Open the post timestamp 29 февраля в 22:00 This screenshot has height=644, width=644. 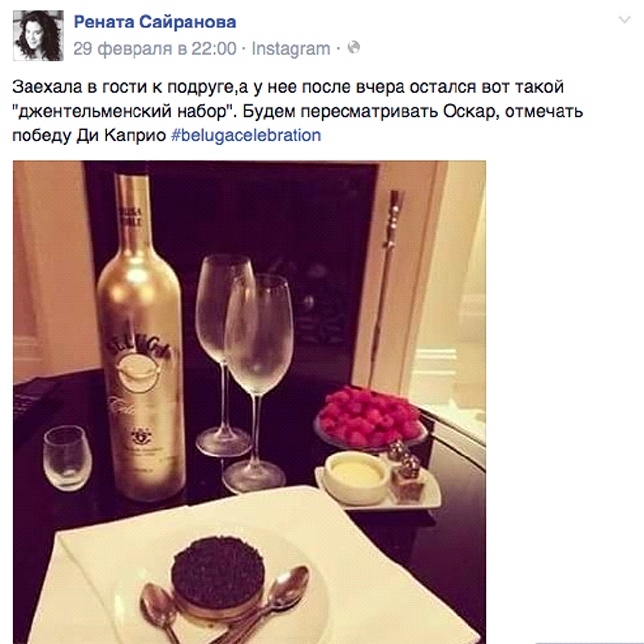(x=155, y=48)
